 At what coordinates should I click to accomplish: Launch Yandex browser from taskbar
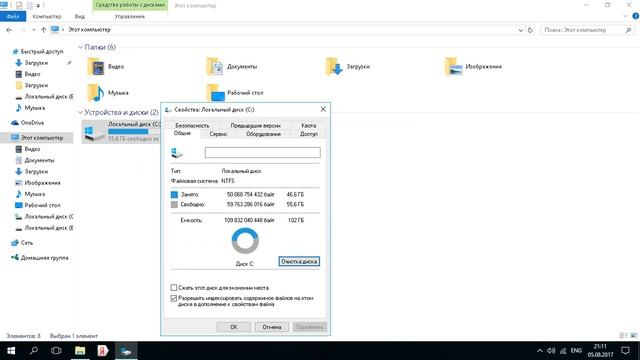pyautogui.click(x=102, y=351)
